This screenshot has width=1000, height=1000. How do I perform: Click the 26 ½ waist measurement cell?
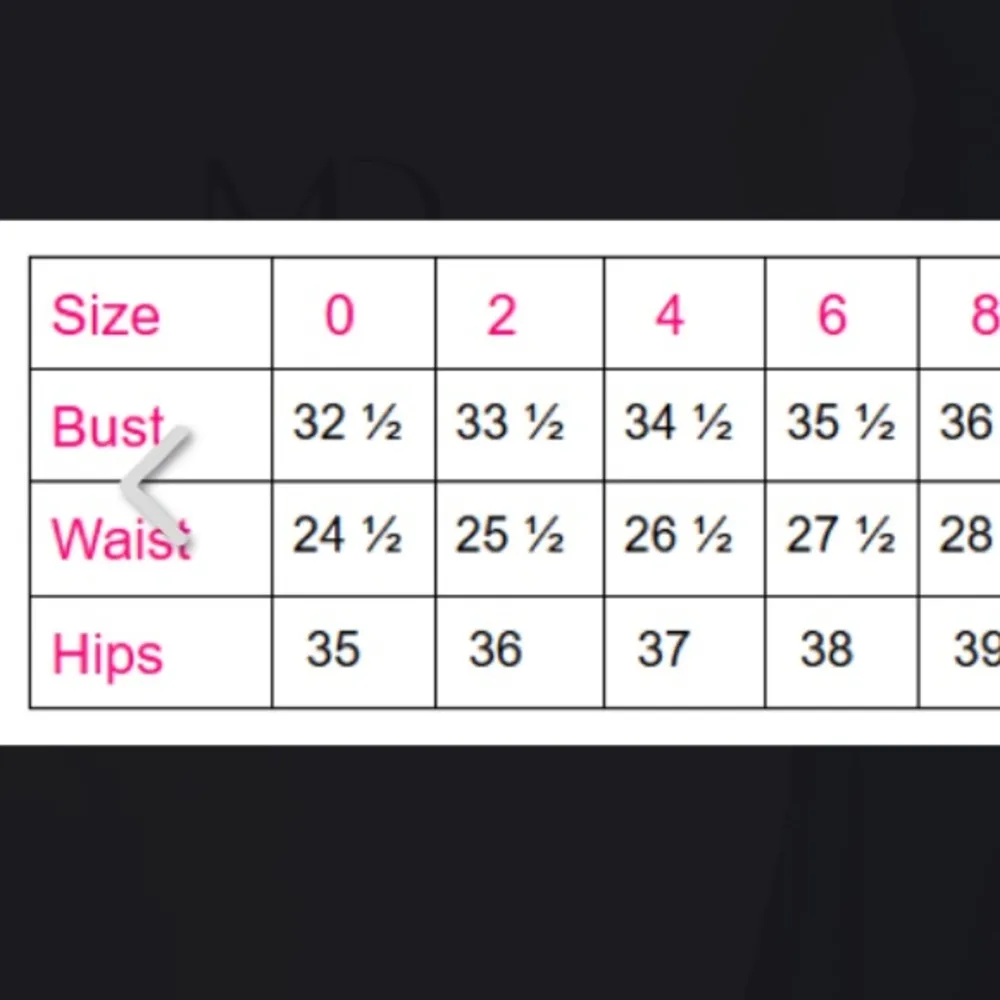pos(678,537)
